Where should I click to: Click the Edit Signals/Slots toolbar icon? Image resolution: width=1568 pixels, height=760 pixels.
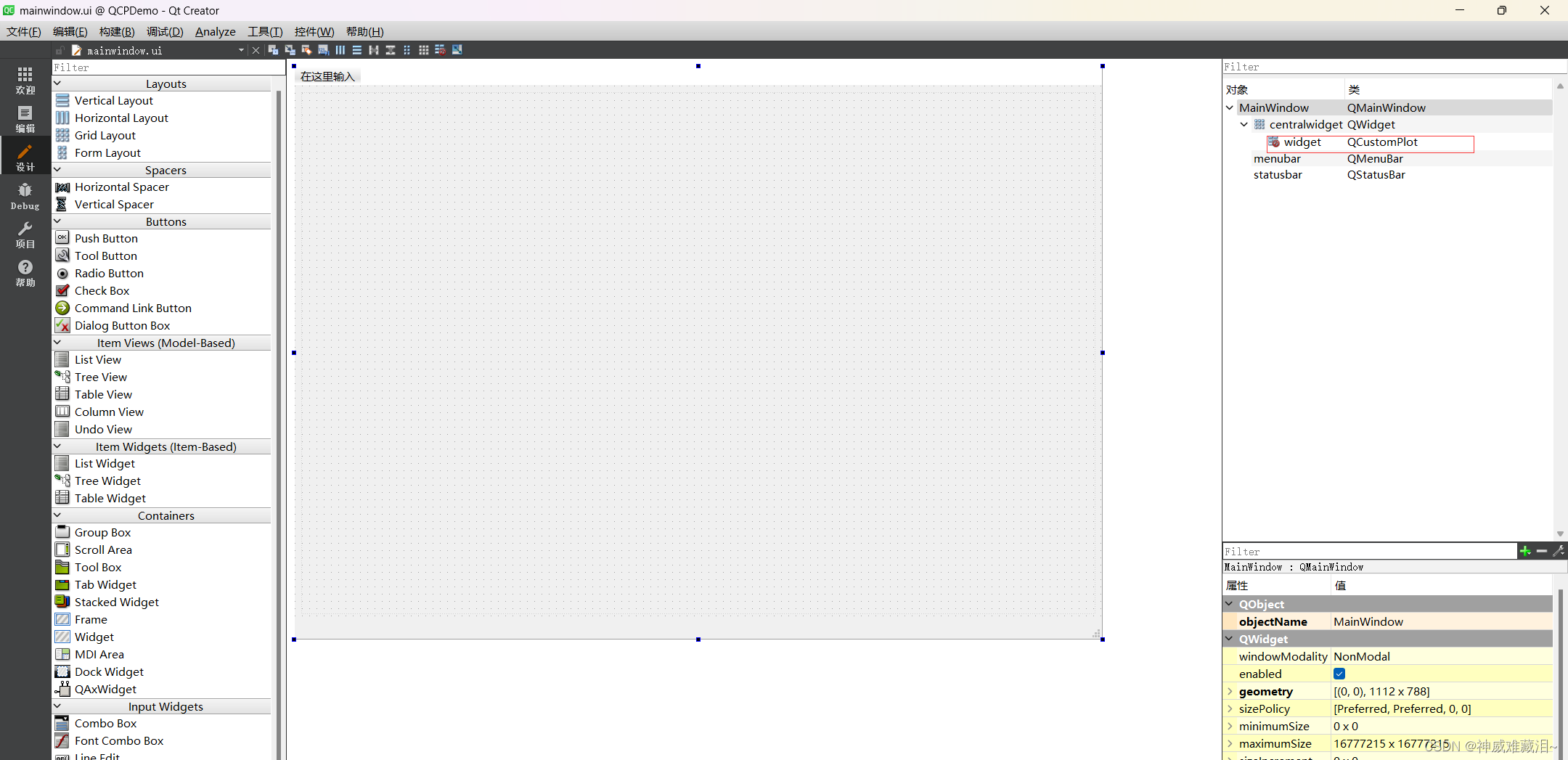click(x=290, y=49)
